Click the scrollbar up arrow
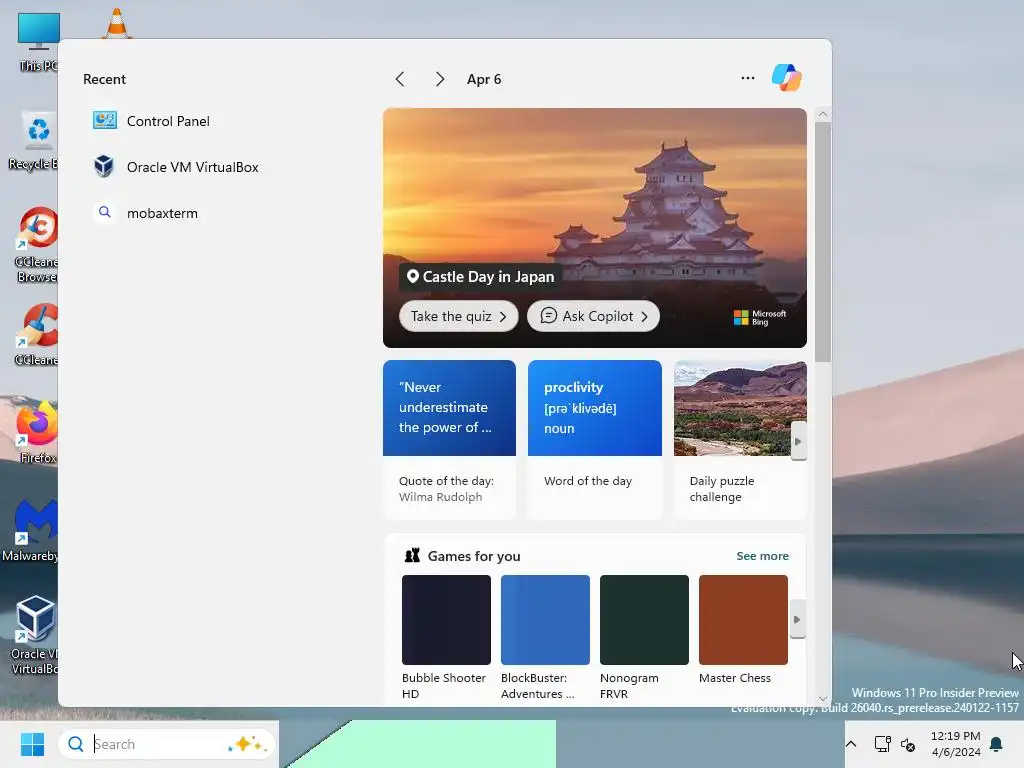Image resolution: width=1024 pixels, height=768 pixels. click(x=823, y=114)
